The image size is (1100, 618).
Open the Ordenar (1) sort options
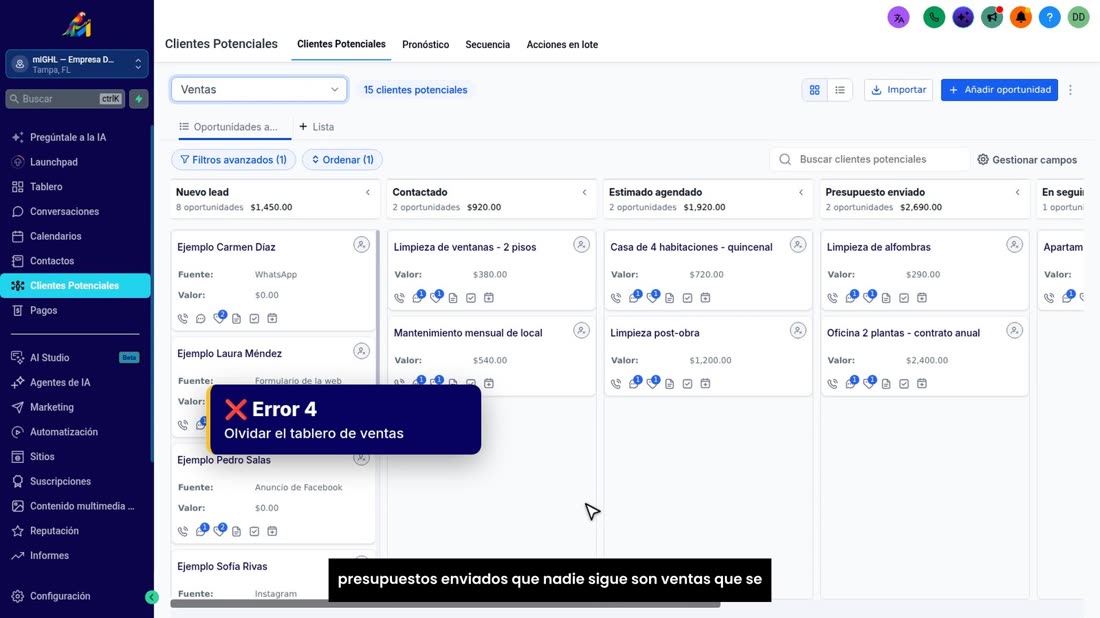point(342,160)
